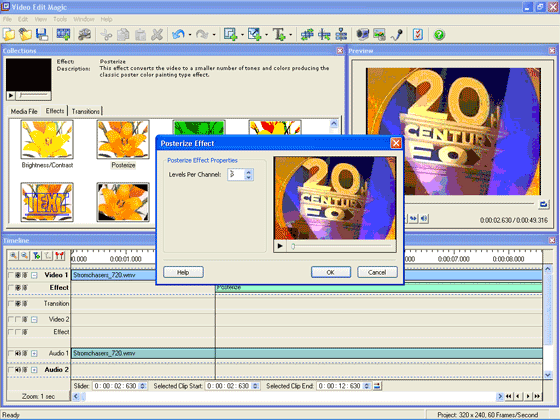Click Cancel in Posterize Effect dialog
The image size is (560, 420).
pyautogui.click(x=377, y=272)
